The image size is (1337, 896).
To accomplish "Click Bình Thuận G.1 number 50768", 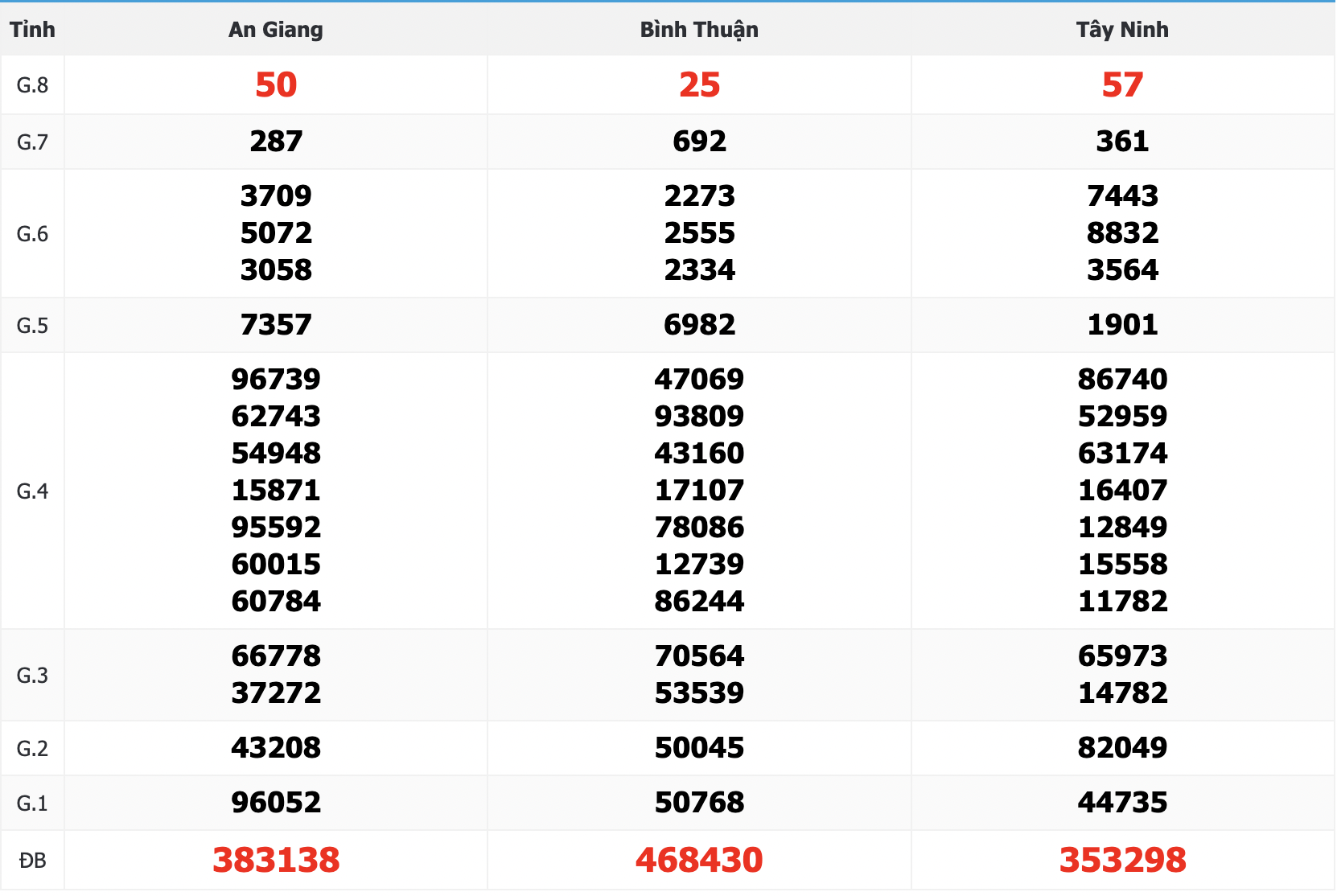I will point(699,803).
